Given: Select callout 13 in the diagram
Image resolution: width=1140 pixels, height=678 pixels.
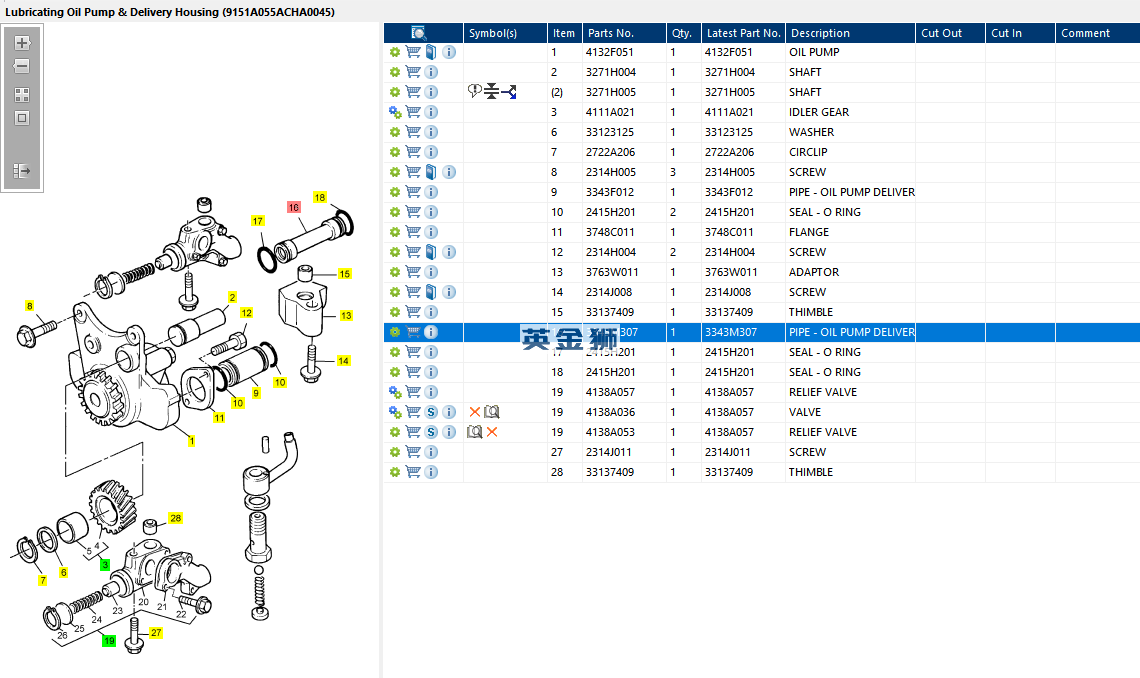Looking at the screenshot, I should pyautogui.click(x=346, y=315).
